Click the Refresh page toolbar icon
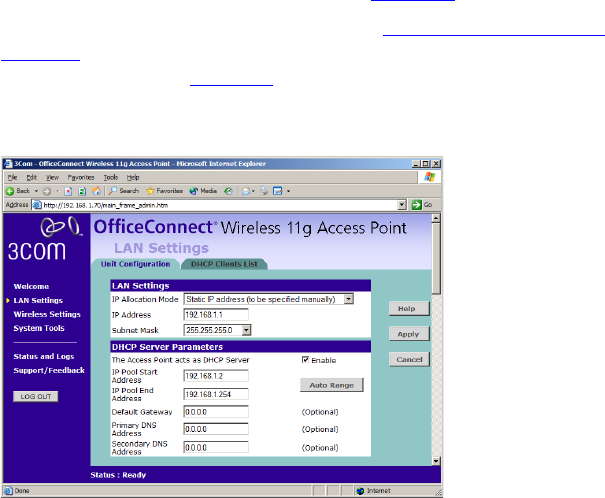 pos(82,191)
